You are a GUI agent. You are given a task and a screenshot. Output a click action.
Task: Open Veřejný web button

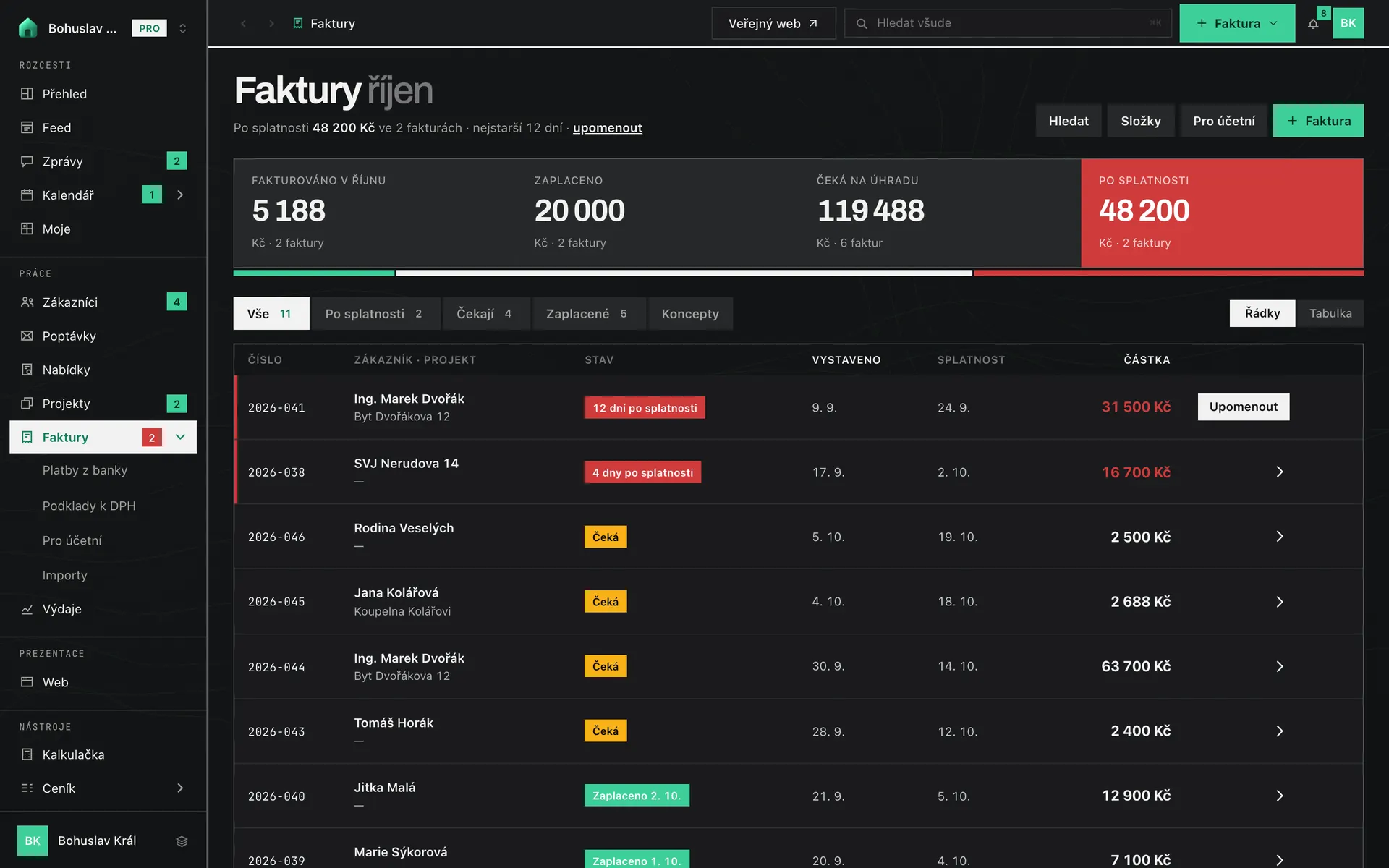773,23
